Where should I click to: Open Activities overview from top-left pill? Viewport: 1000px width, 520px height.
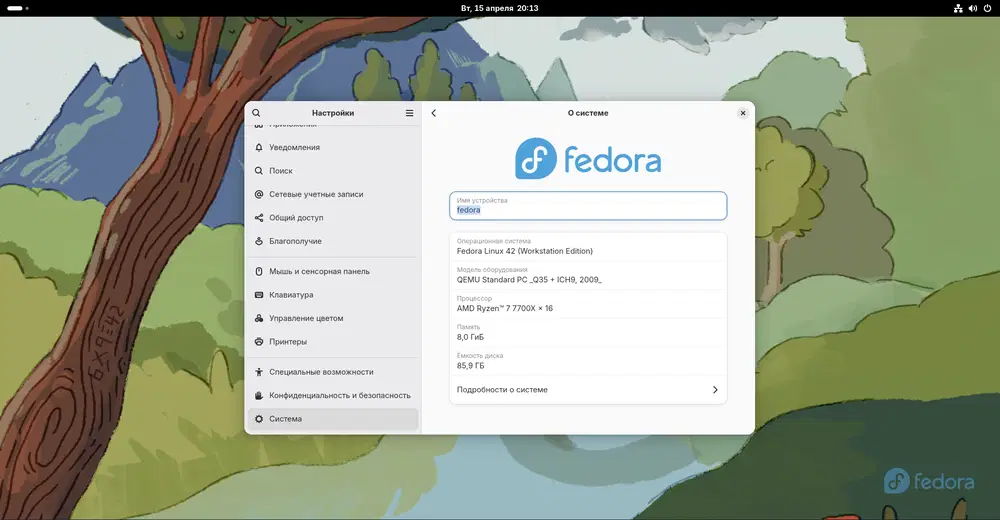click(17, 8)
